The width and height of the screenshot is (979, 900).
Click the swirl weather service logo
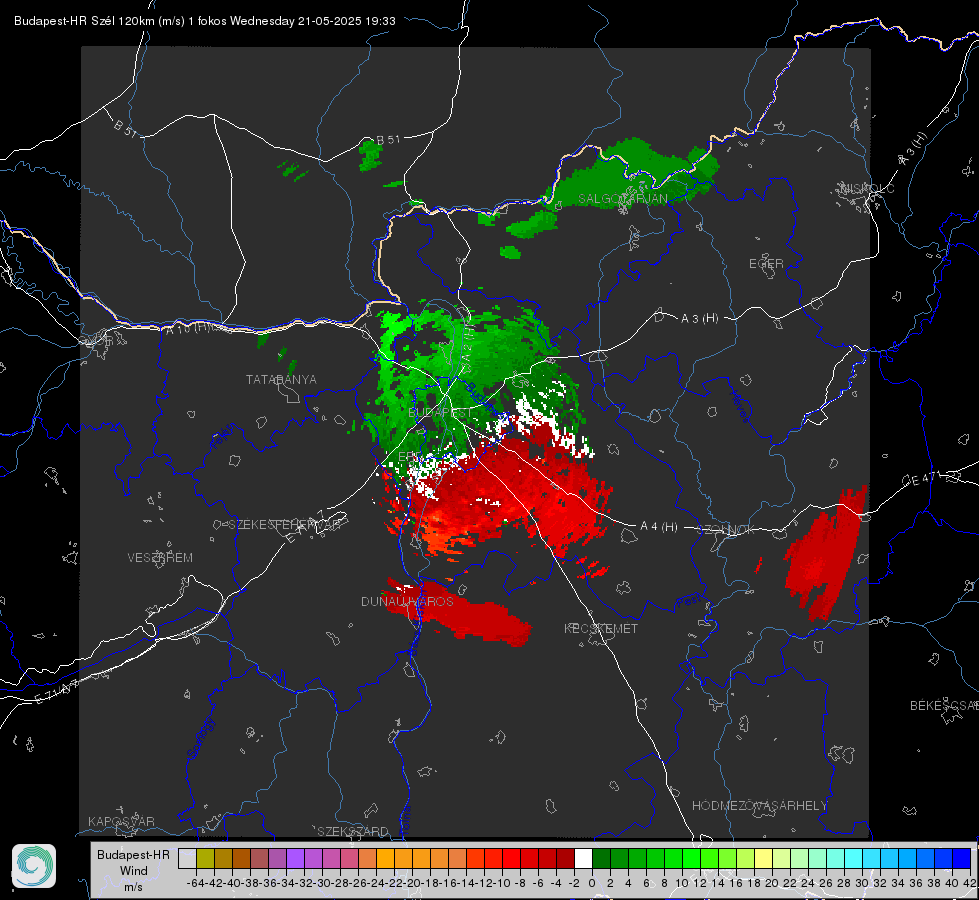34,866
